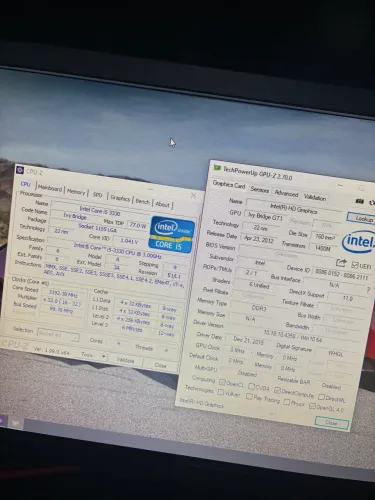Click the GPU-Z green title bar icon
The width and height of the screenshot is (375, 500).
[x=217, y=168]
